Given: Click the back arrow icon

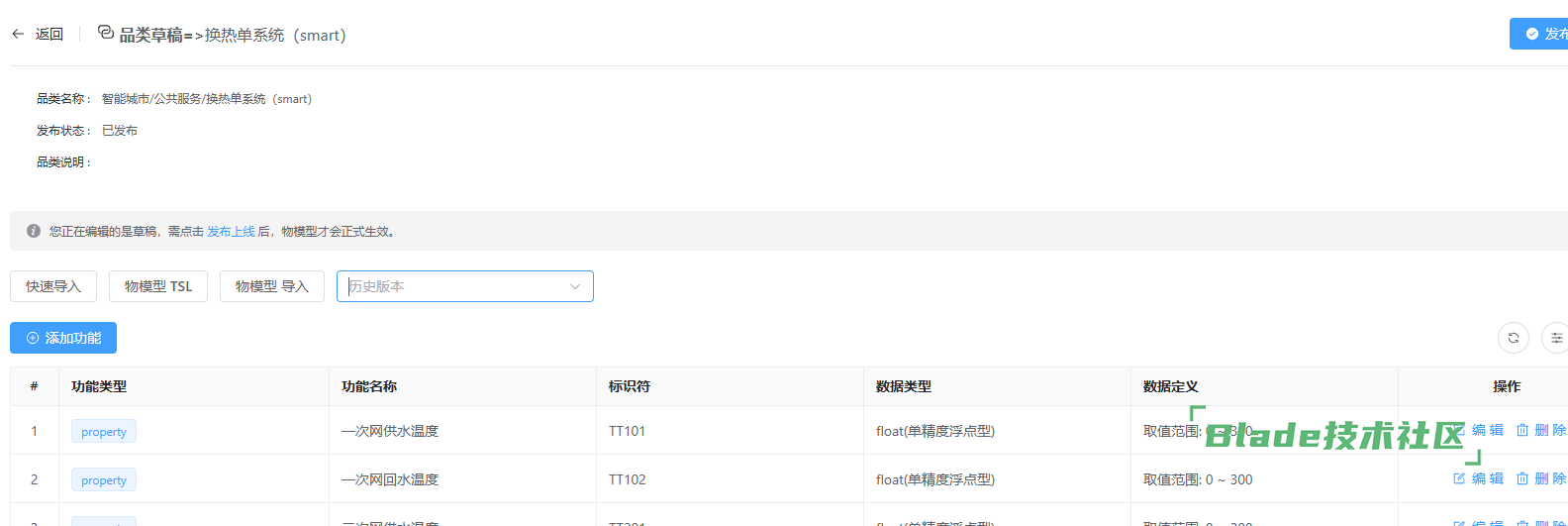Looking at the screenshot, I should tap(18, 34).
